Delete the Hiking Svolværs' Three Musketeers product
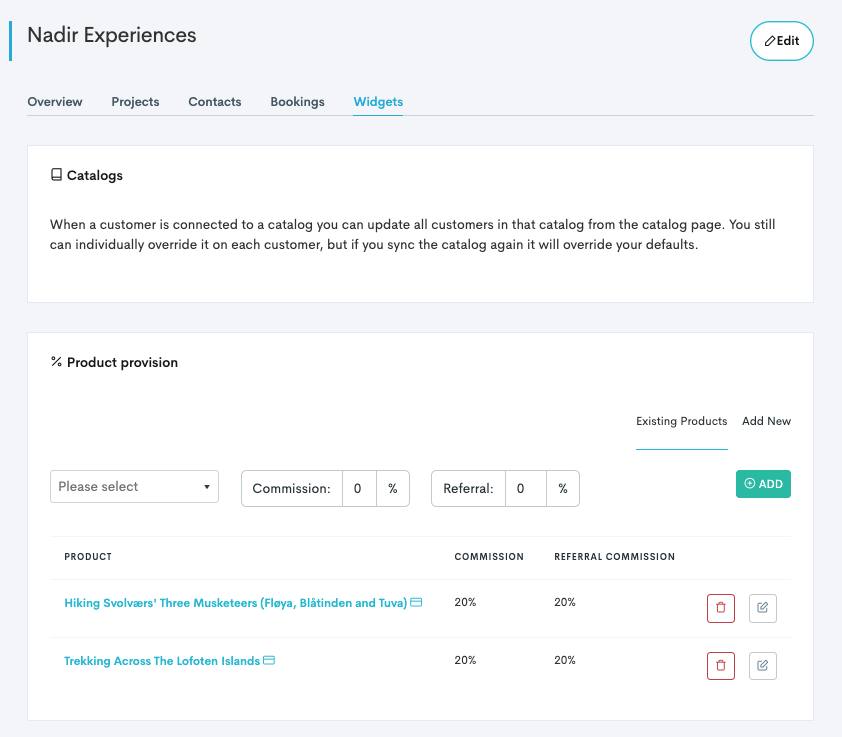This screenshot has width=842, height=737. coord(720,608)
